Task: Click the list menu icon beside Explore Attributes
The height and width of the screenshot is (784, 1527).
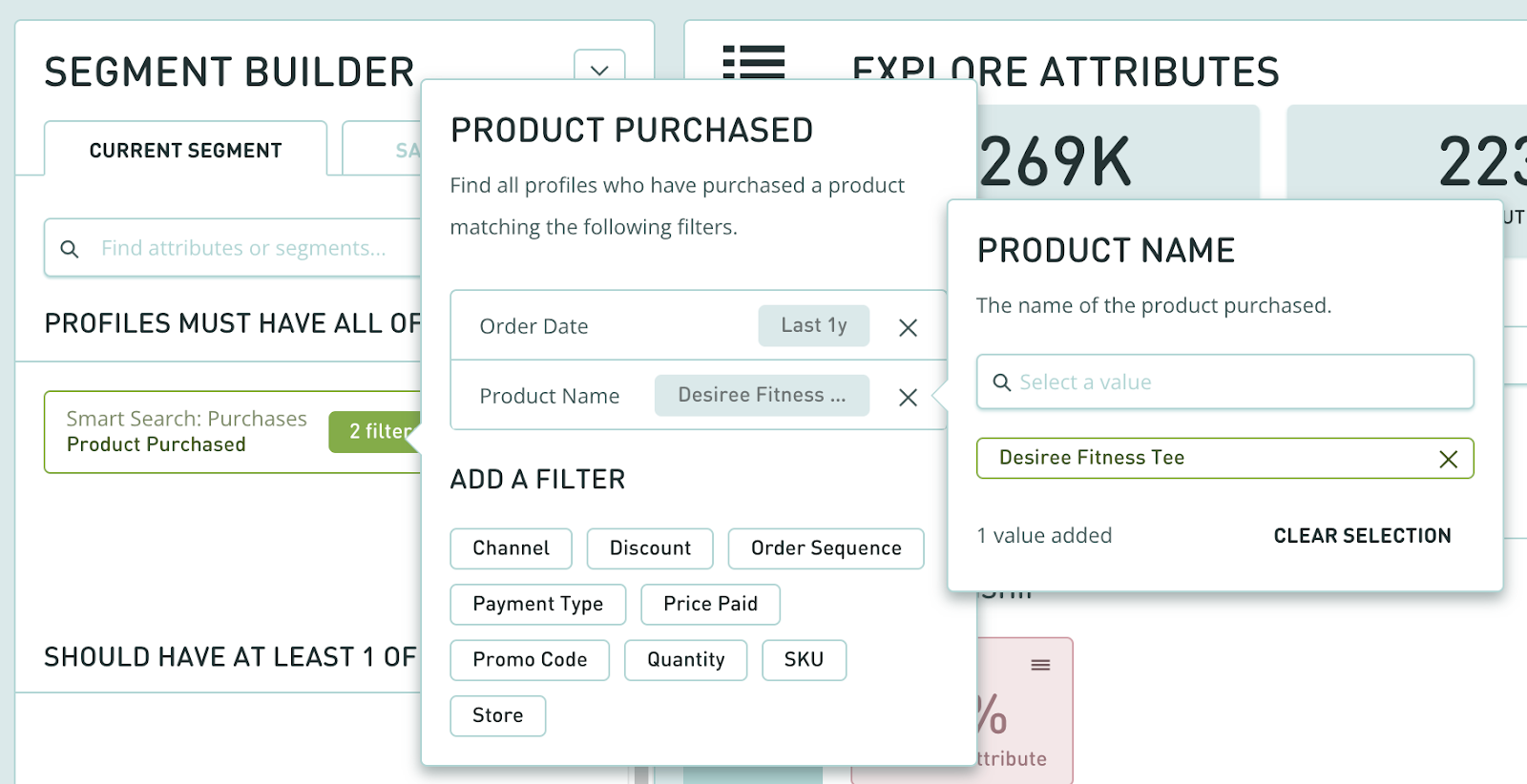Action: 754,62
